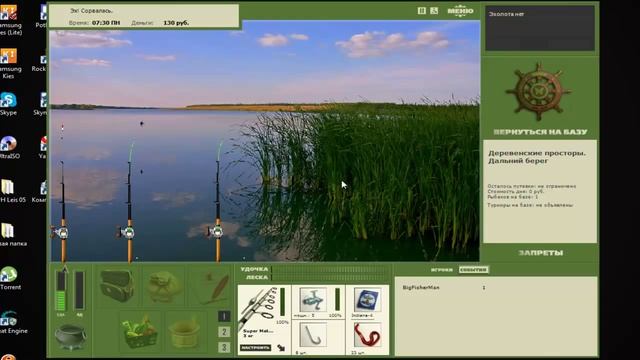The width and height of the screenshot is (640, 360).
Task: Open the uTorrent desktop shortcut
Action: [10, 278]
